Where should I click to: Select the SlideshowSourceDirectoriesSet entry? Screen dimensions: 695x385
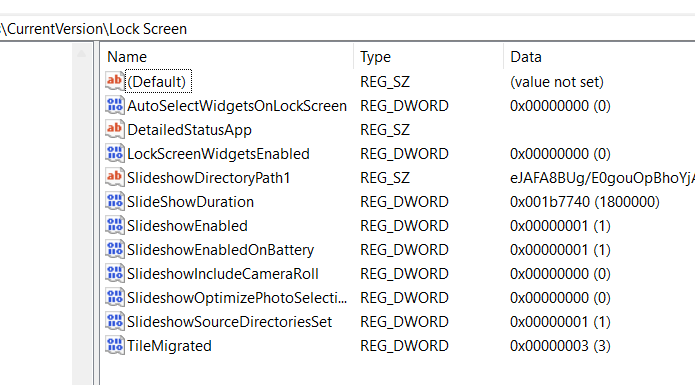pyautogui.click(x=229, y=322)
